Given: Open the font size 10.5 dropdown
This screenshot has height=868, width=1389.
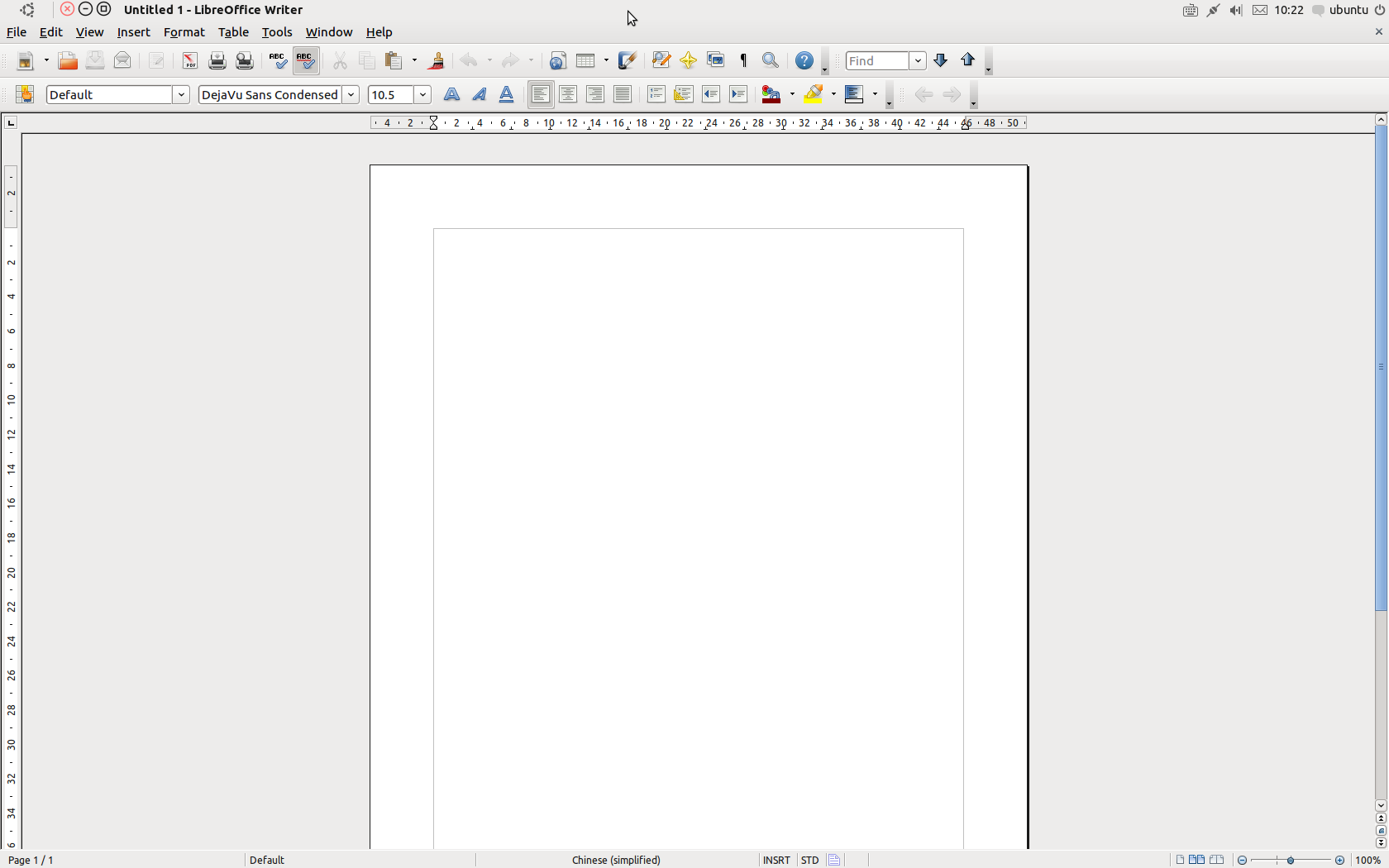Looking at the screenshot, I should coord(422,95).
